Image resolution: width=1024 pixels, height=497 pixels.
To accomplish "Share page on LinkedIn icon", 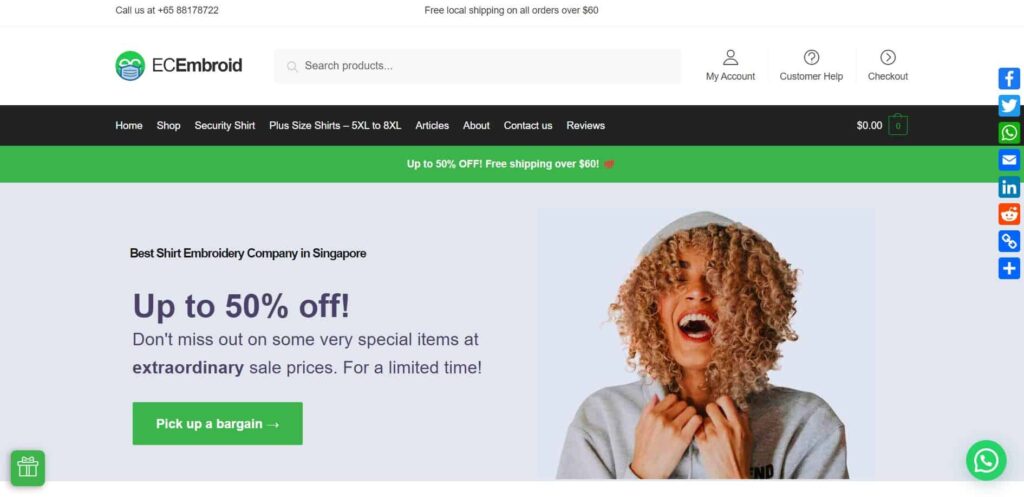I will tap(1009, 187).
